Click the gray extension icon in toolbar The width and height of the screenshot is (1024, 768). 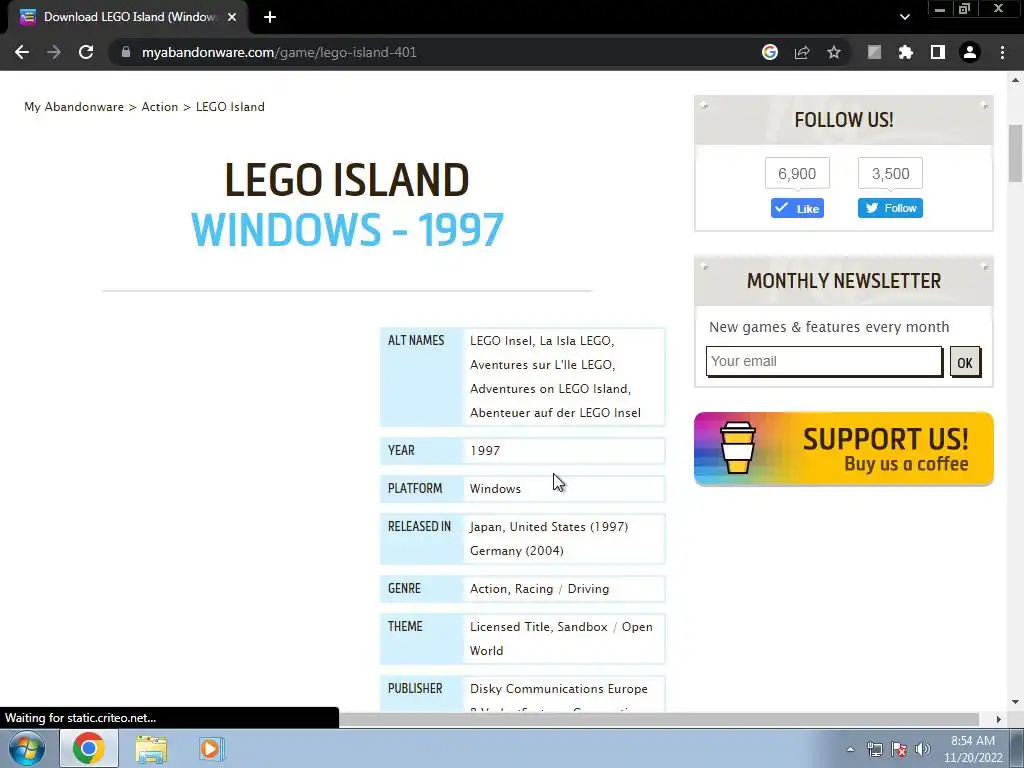874,52
